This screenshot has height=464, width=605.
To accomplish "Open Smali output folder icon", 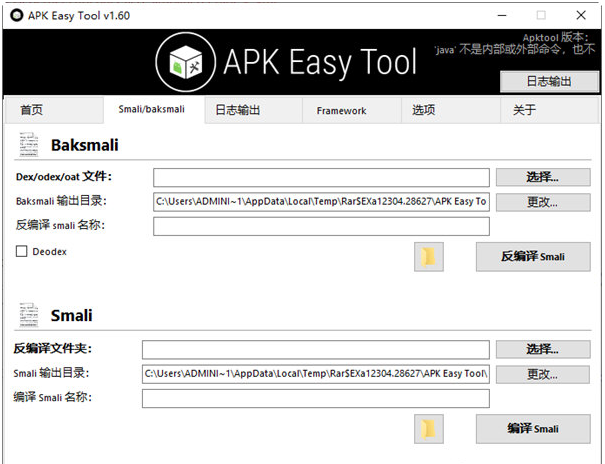I will tap(429, 429).
